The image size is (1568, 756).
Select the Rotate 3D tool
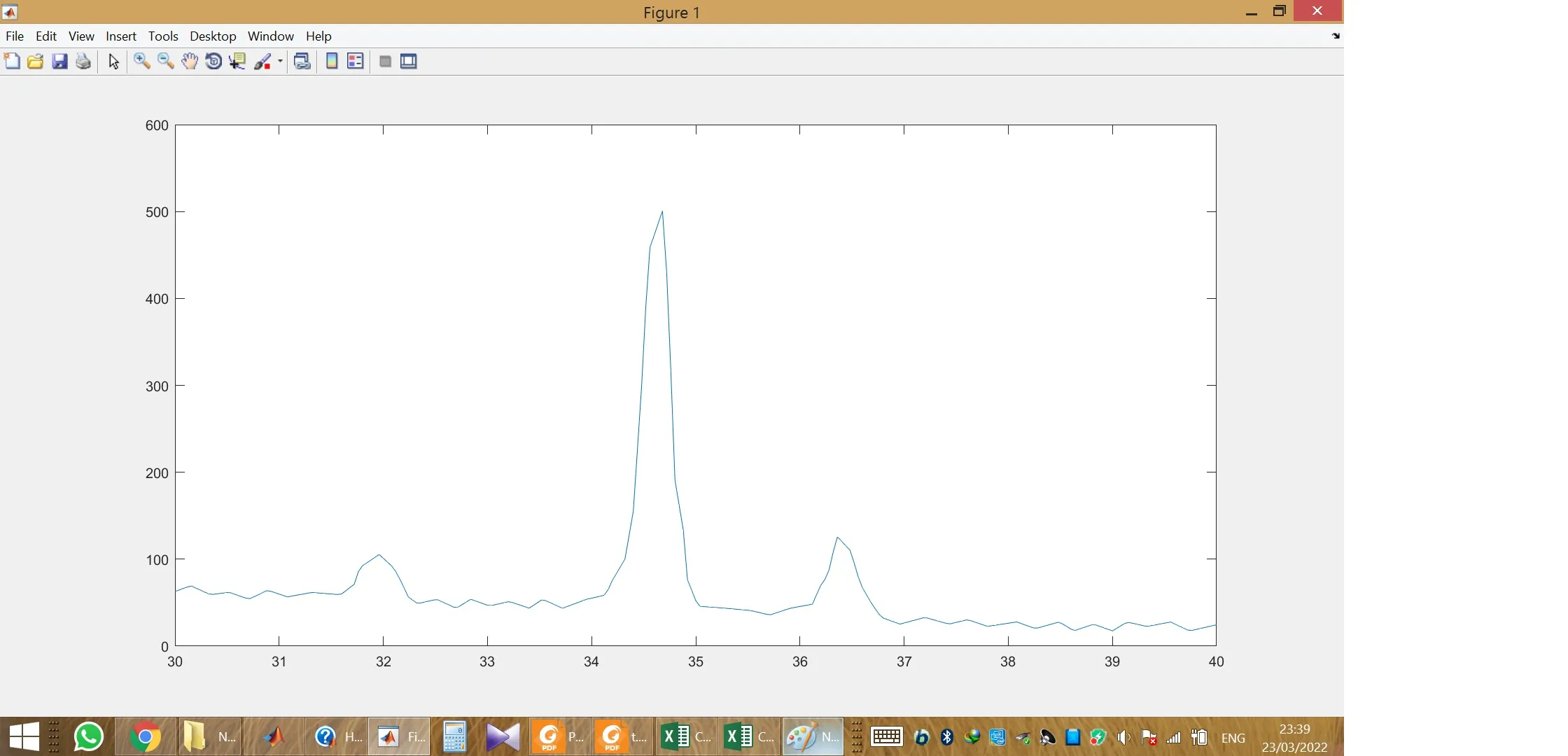(x=213, y=62)
